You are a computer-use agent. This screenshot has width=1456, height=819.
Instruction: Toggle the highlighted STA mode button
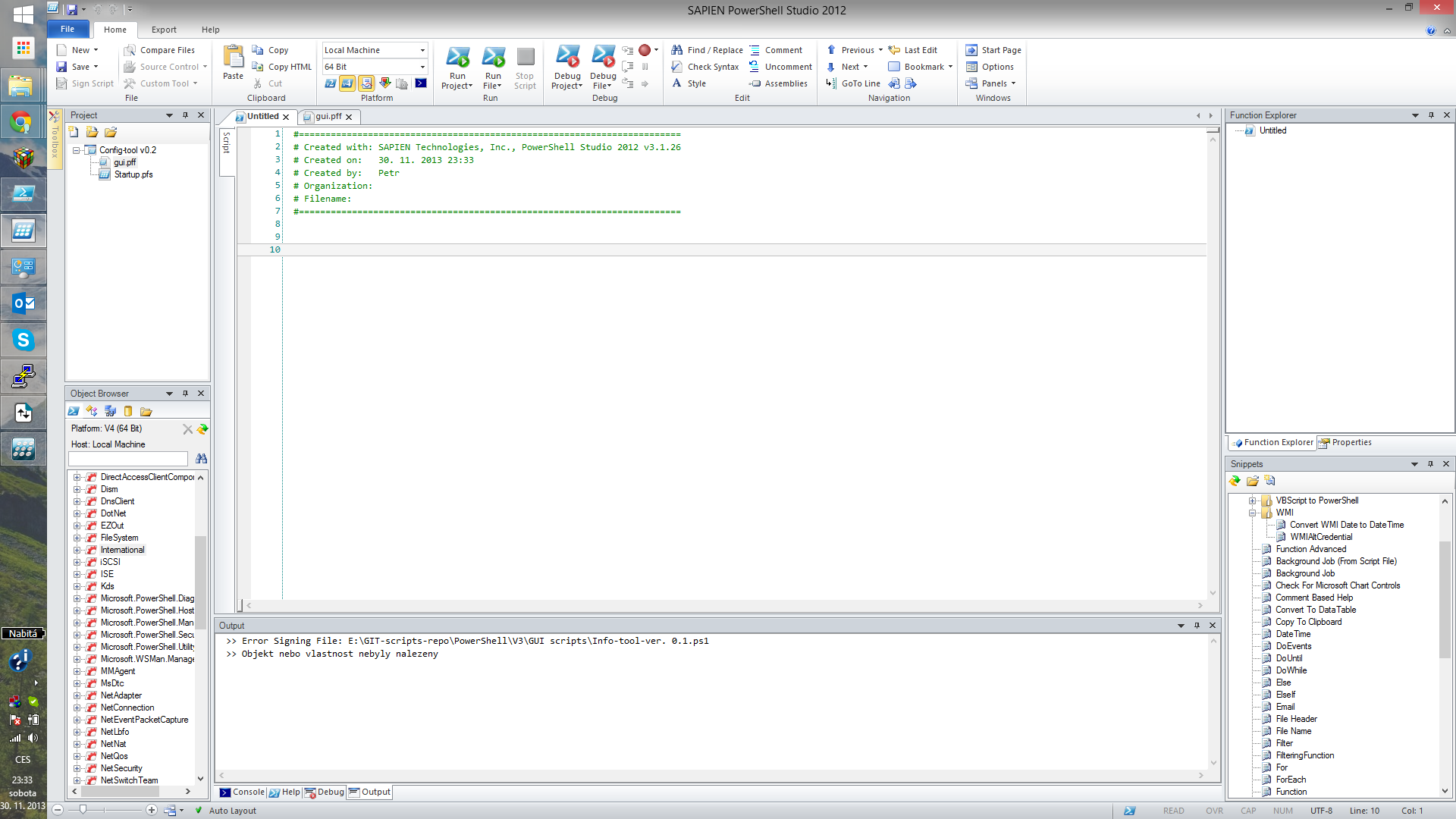(x=366, y=83)
